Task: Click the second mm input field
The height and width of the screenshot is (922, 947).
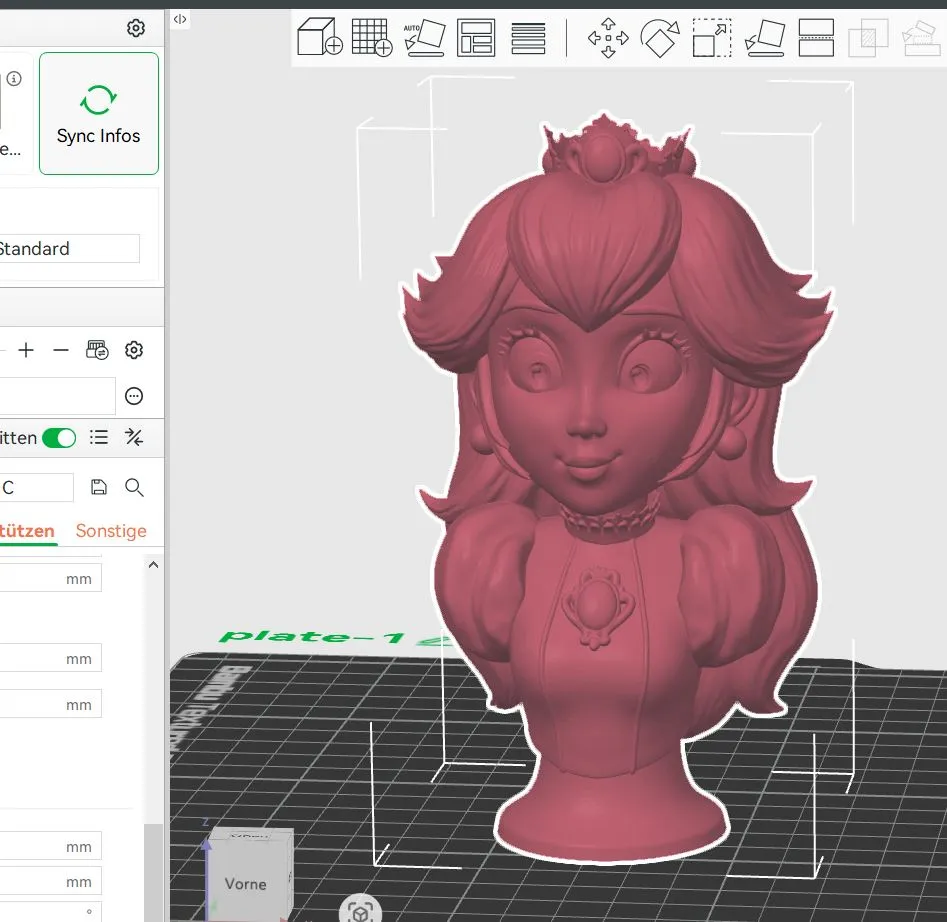Action: [x=51, y=658]
